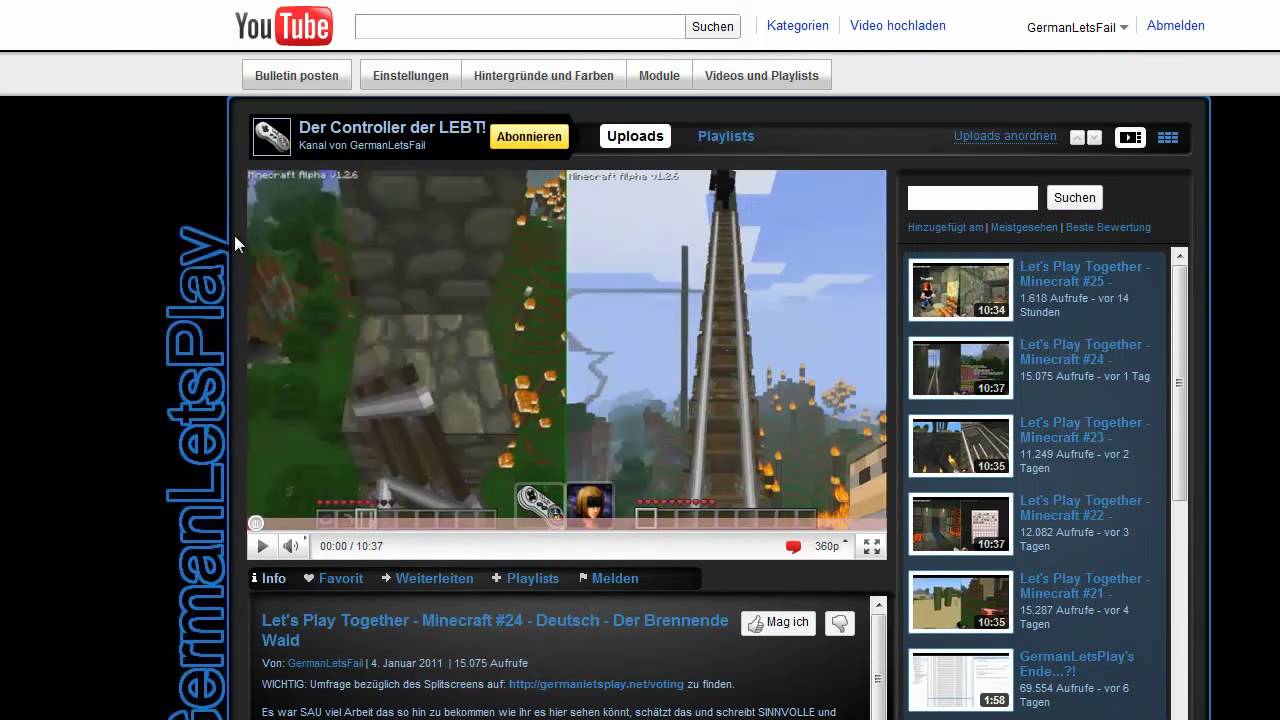The image size is (1280, 720).
Task: Open Video hochladen link
Action: [x=898, y=26]
